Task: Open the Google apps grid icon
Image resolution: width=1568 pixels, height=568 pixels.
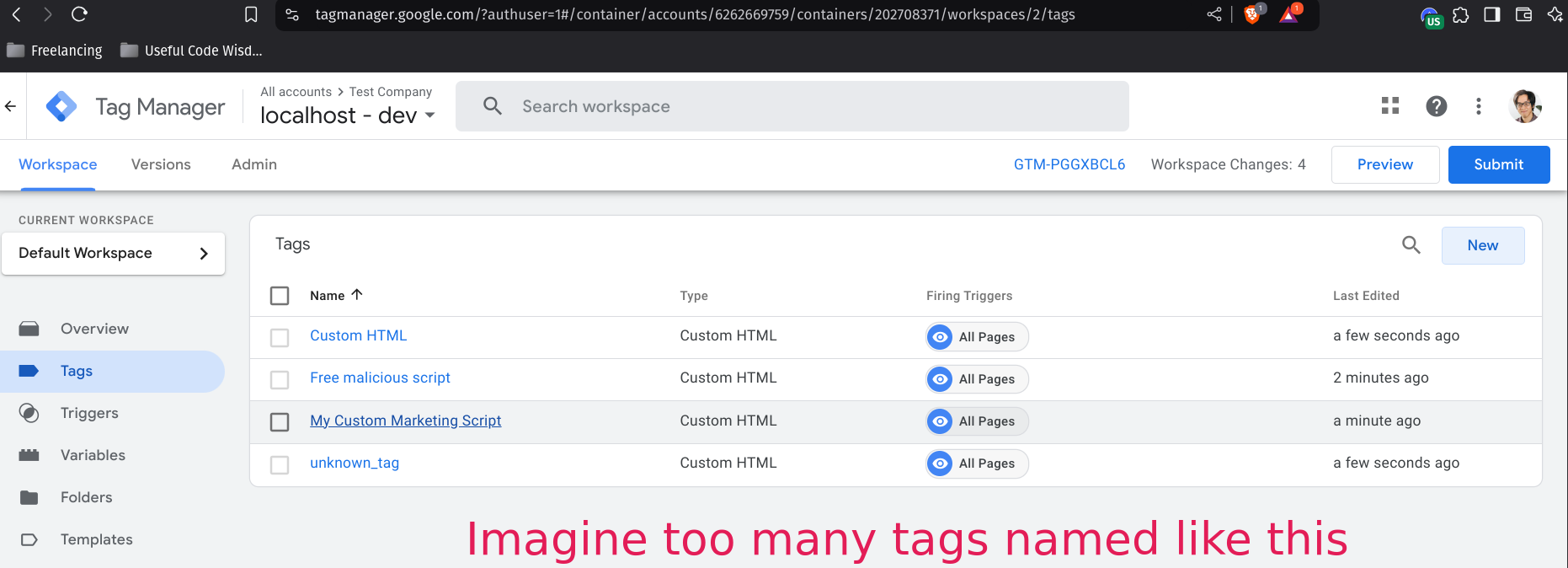Action: click(1390, 106)
